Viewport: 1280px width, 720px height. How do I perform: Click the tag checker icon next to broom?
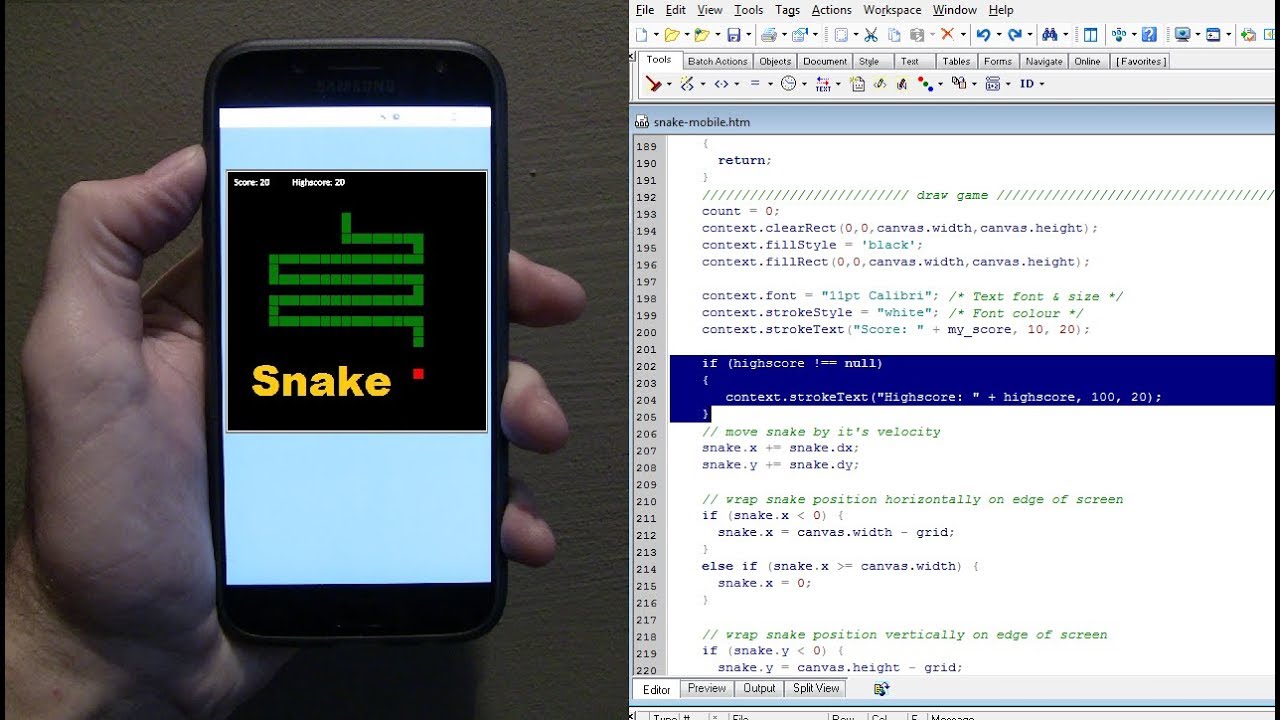(x=687, y=84)
